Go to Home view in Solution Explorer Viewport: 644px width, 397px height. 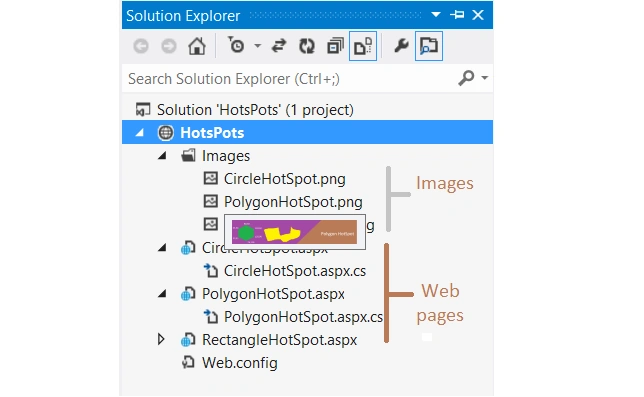click(197, 46)
